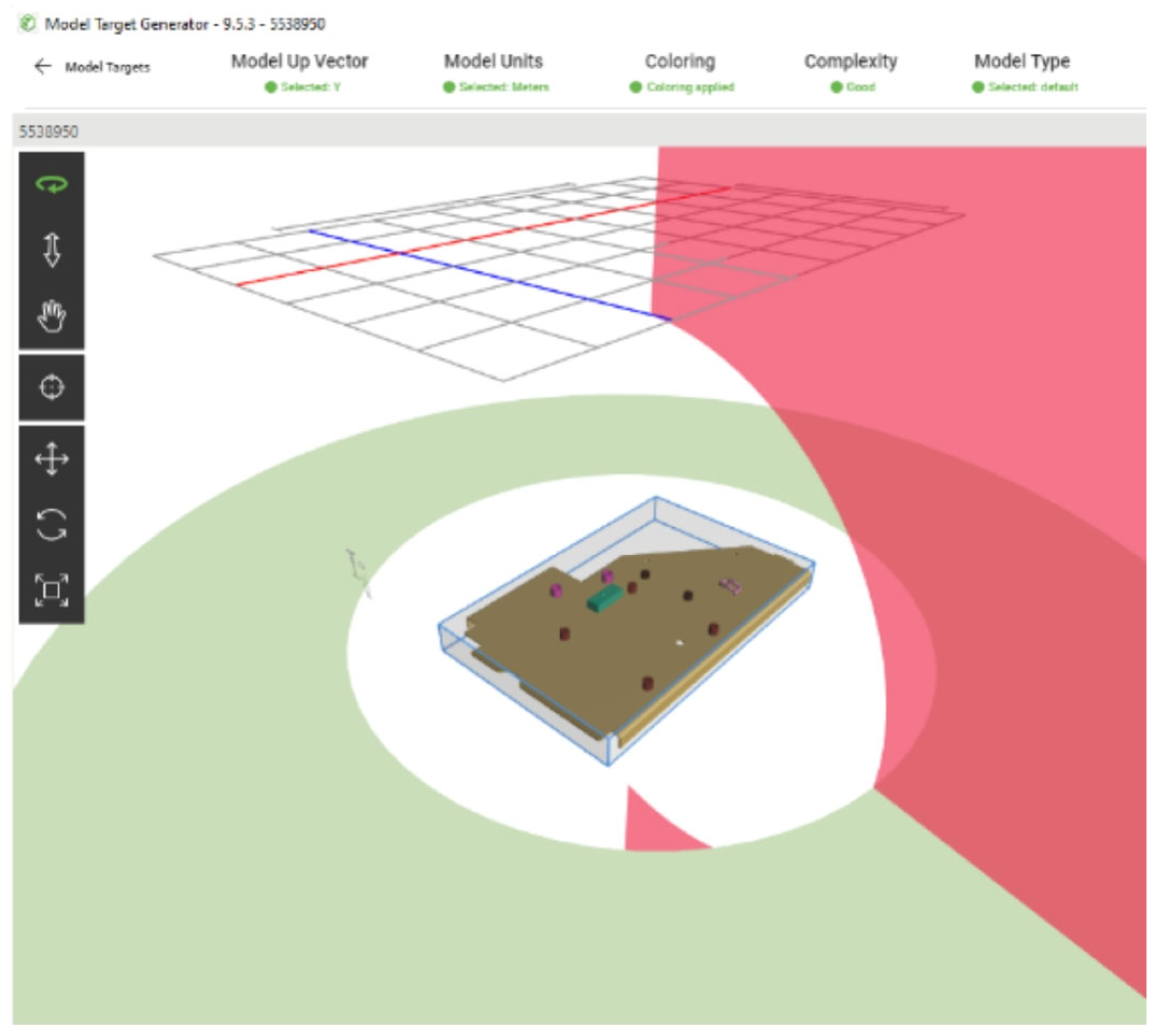The height and width of the screenshot is (1036, 1159).
Task: Open the Model Up Vector step
Action: [300, 61]
